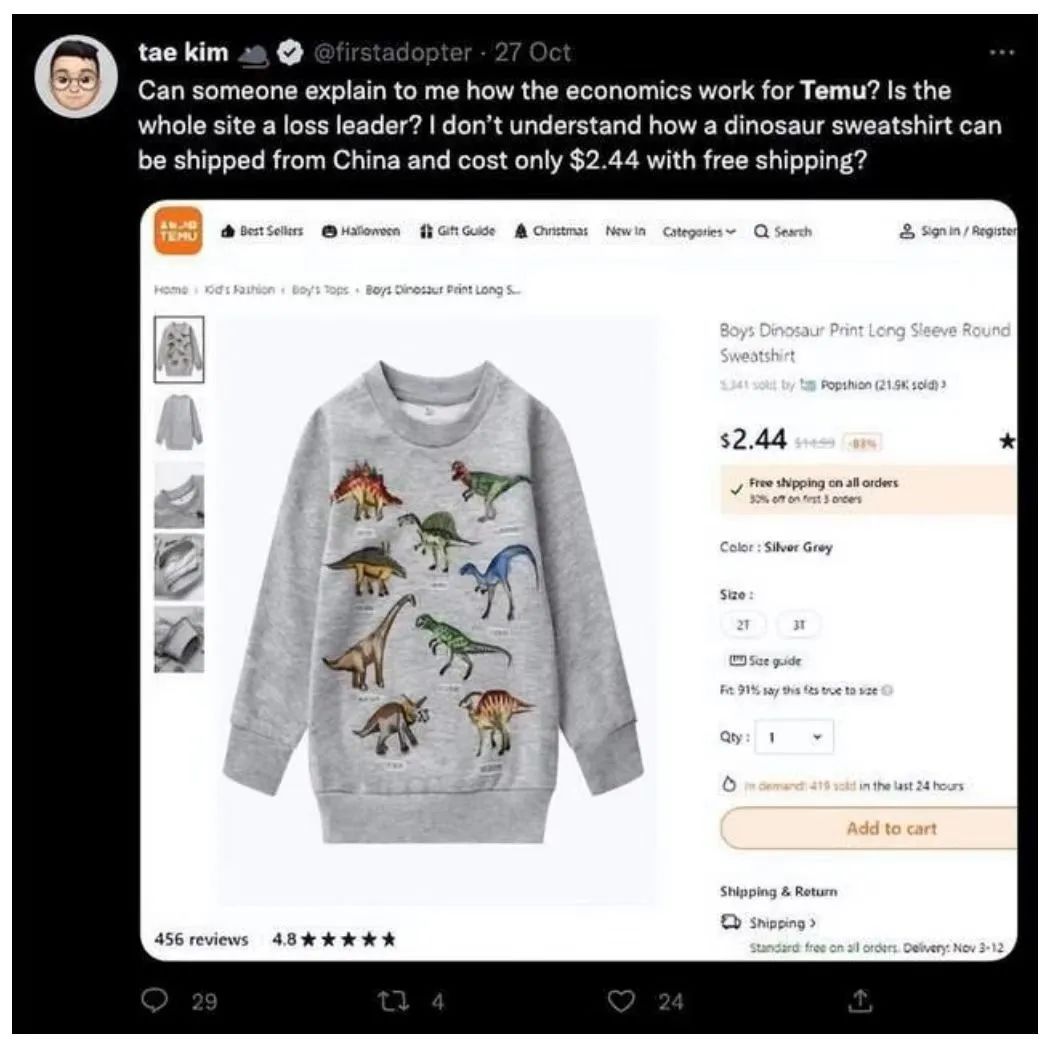Select size 2T option
The height and width of the screenshot is (1053, 1060).
pos(743,624)
